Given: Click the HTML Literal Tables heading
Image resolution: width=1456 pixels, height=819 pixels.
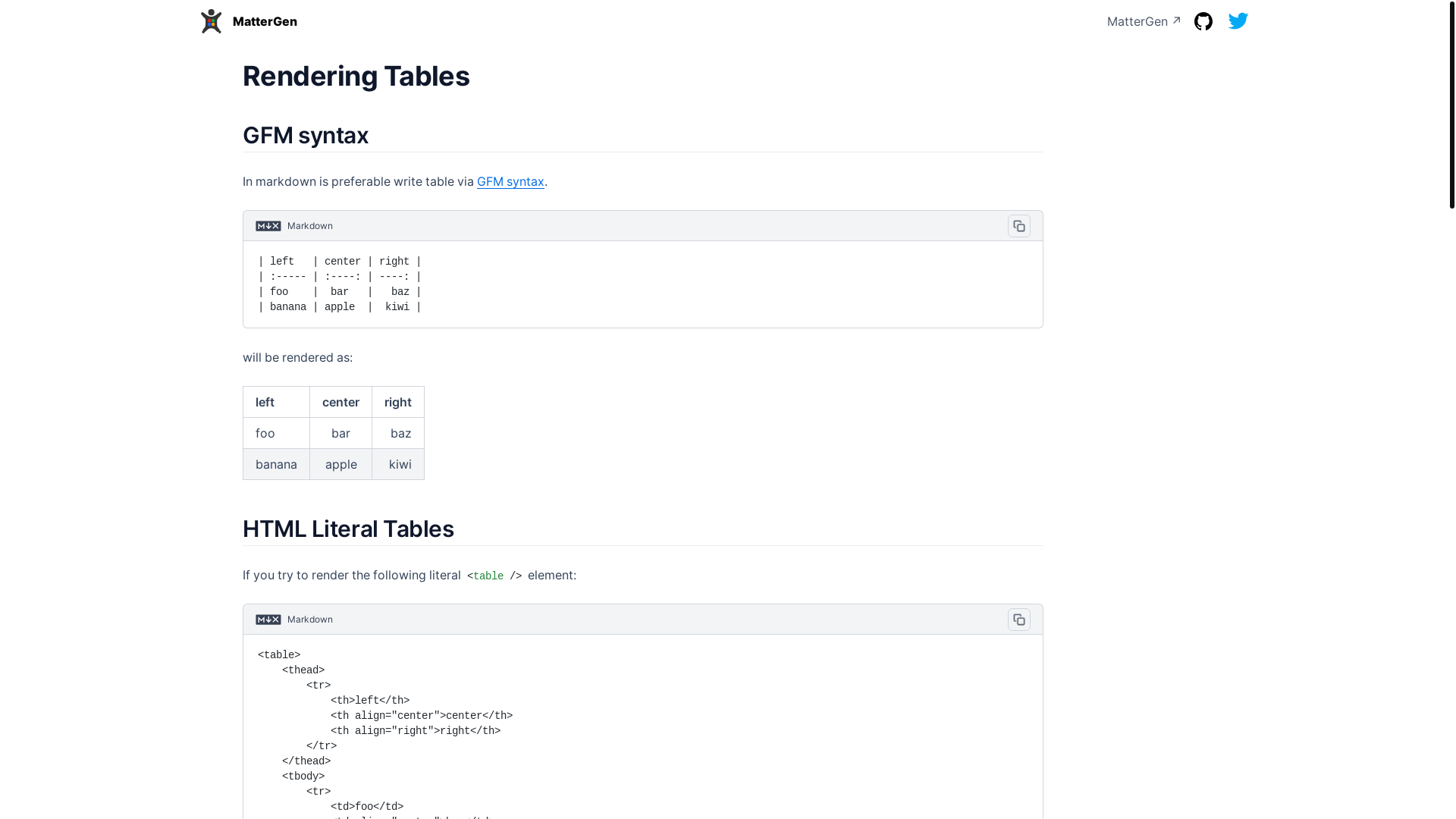Looking at the screenshot, I should [348, 529].
